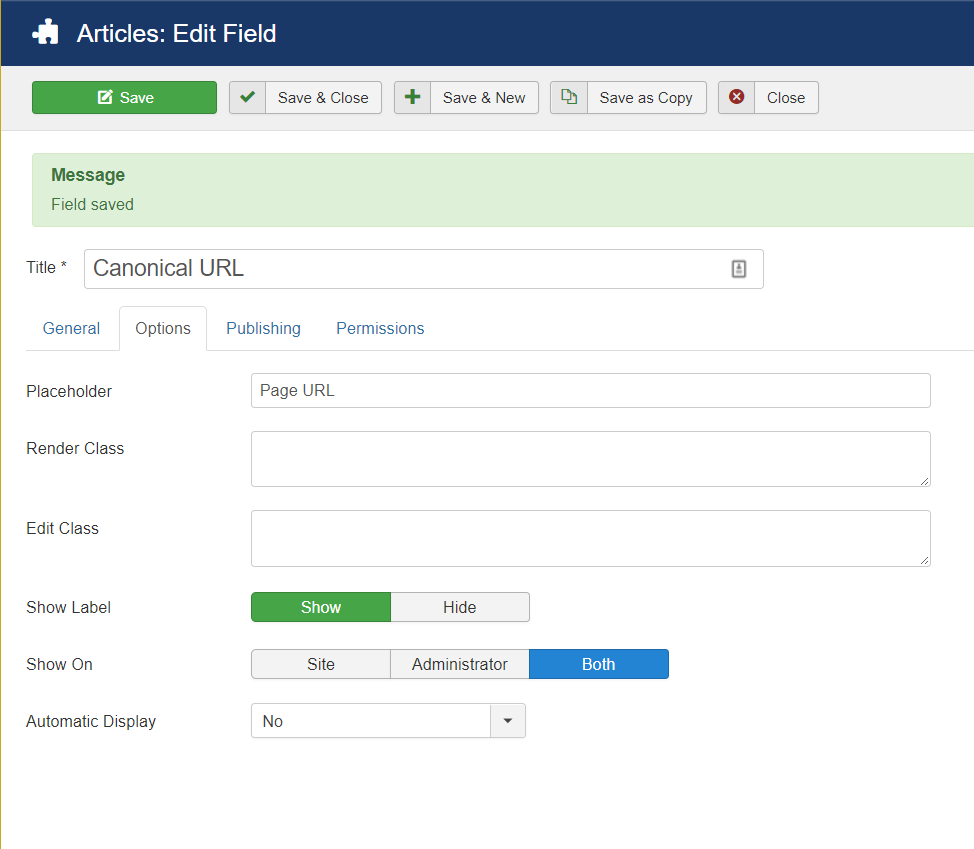This screenshot has width=974, height=849.
Task: Click the small icon inside the Title field
Action: pyautogui.click(x=739, y=268)
